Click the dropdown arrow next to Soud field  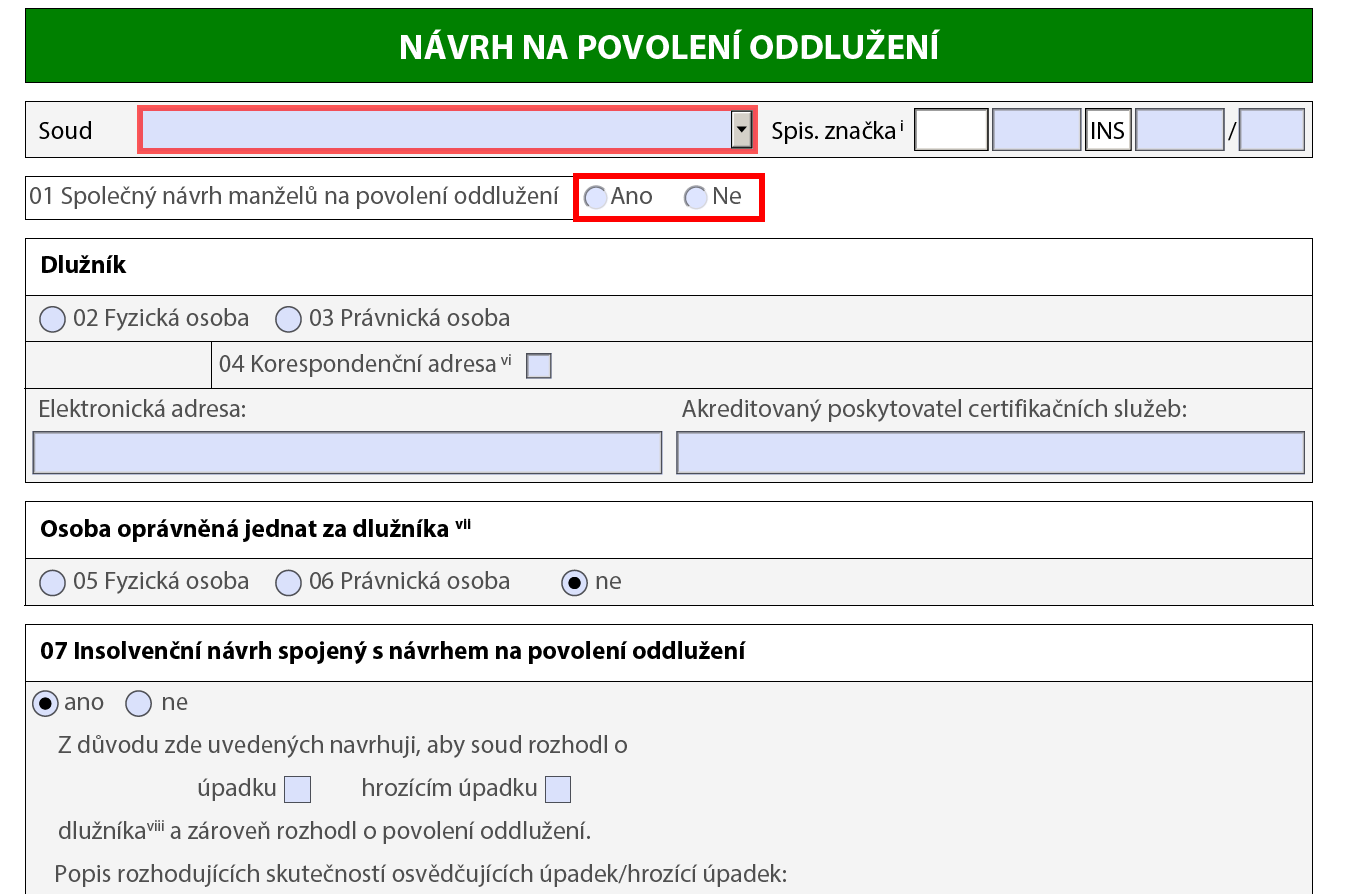point(741,129)
